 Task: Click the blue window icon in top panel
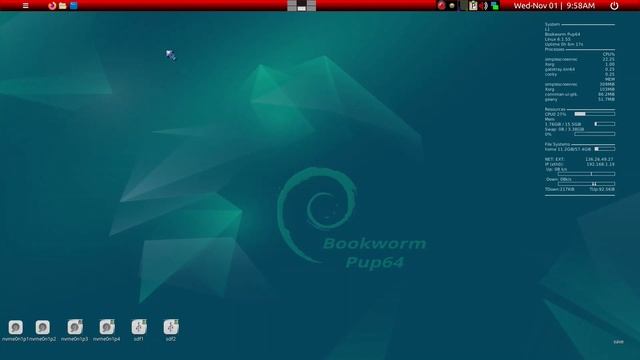[73, 6]
